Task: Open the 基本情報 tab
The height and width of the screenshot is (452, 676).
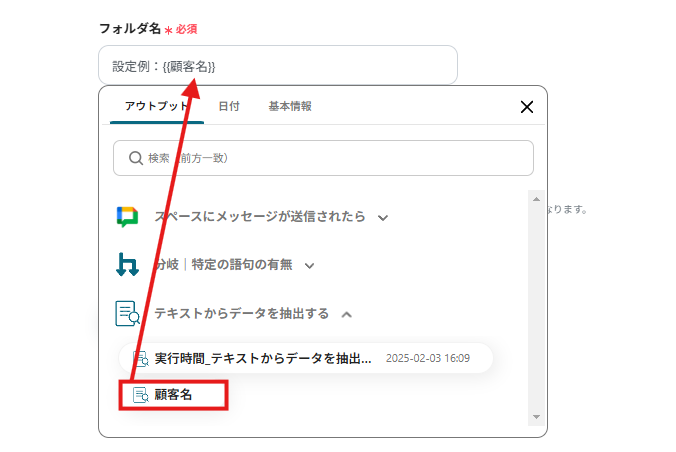Action: coord(290,107)
